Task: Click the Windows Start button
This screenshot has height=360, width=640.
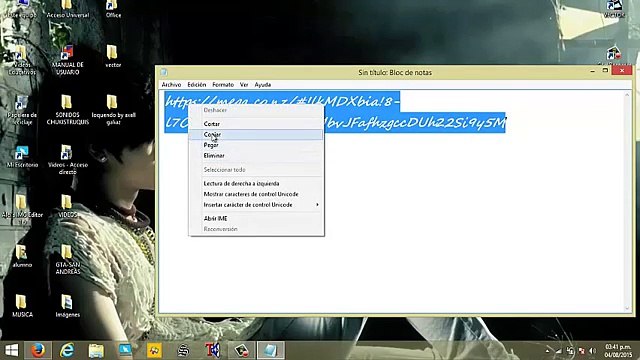Action: pos(11,350)
